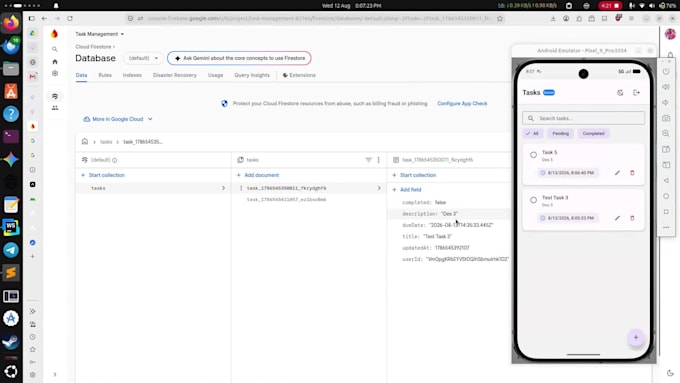
Task: Select the All filter chip
Action: [533, 134]
